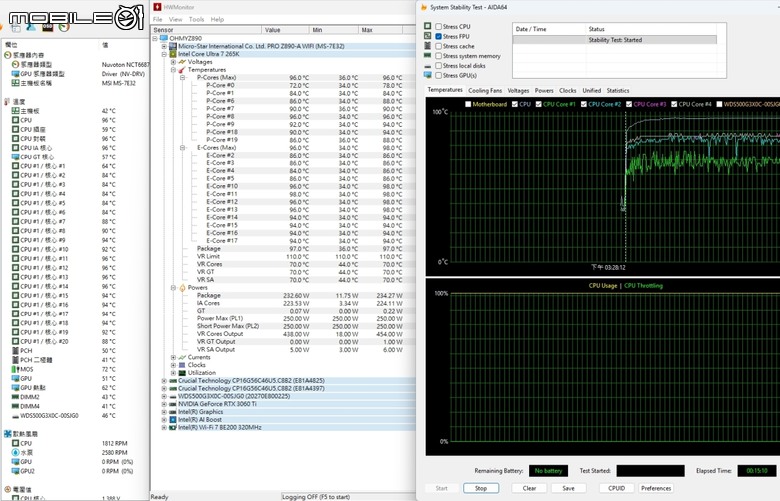Screen dimensions: 780x501
Task: Click the AIDA64 flame title icon
Action: [424, 7]
